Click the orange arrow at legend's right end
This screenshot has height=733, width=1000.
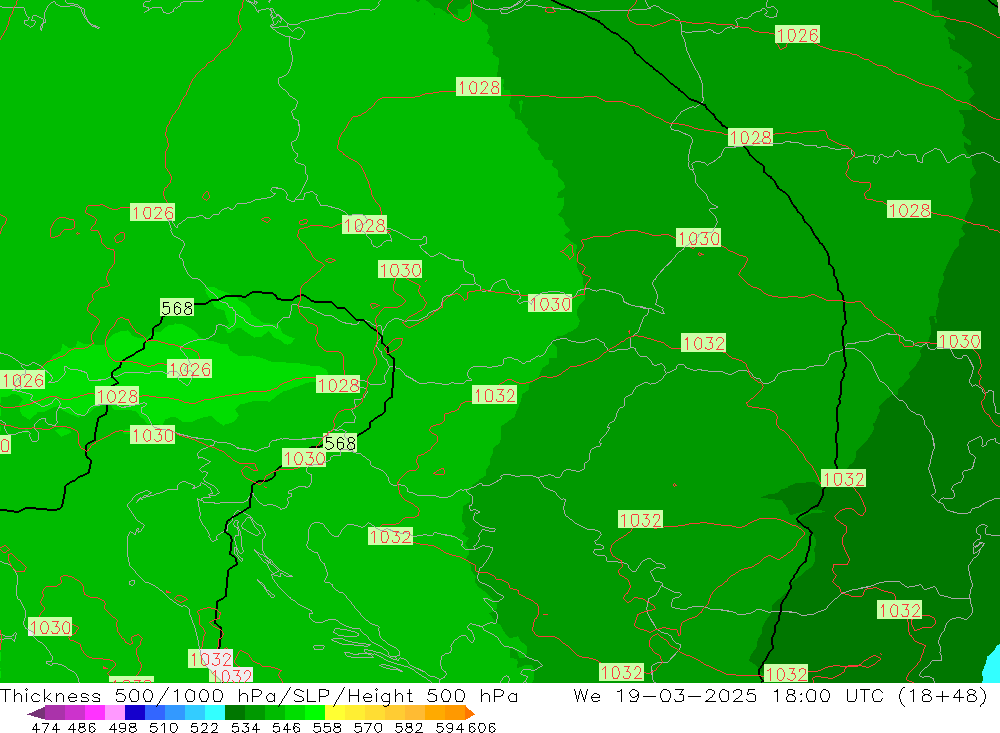coord(470,713)
